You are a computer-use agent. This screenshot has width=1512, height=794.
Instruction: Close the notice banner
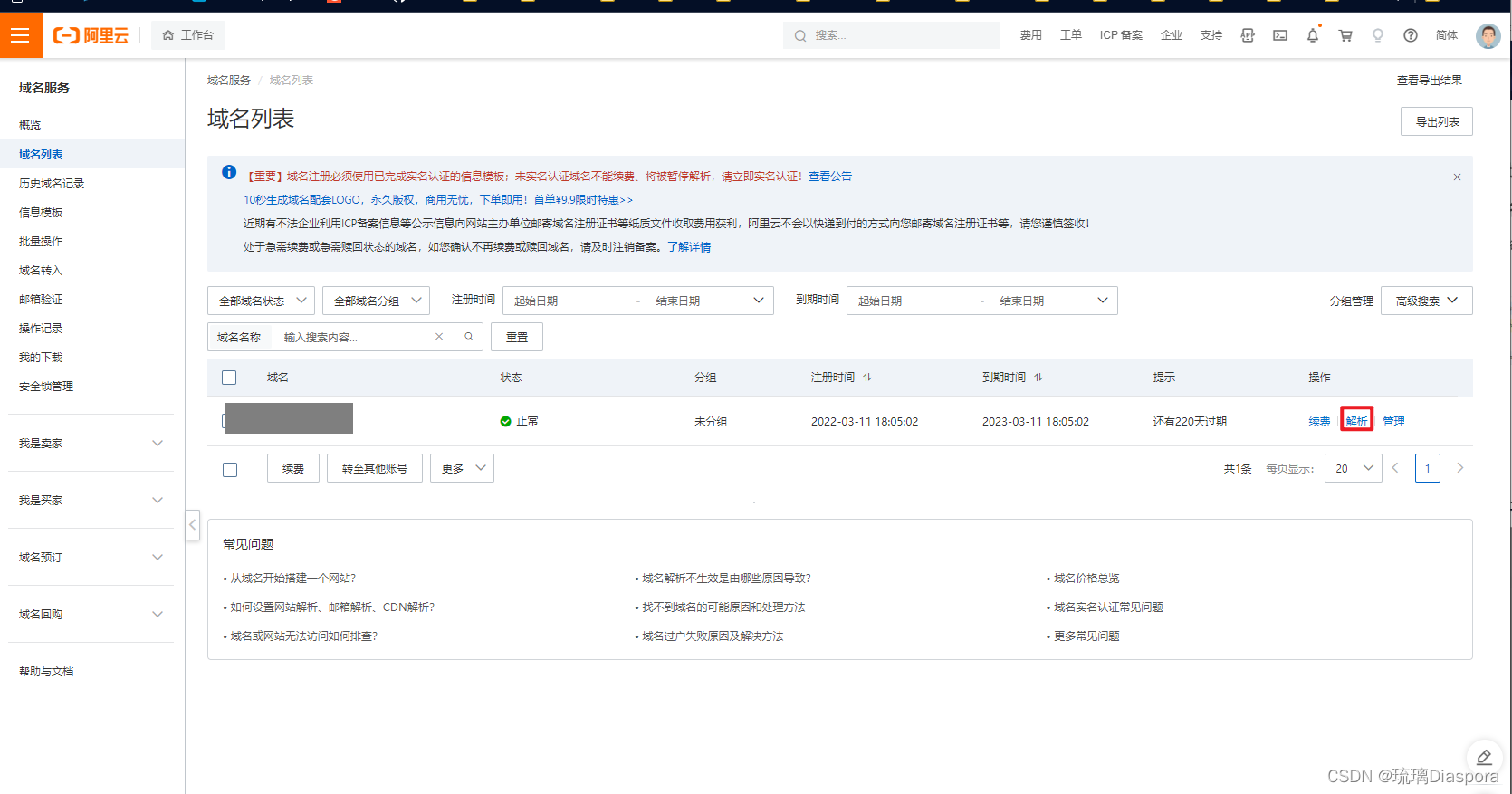(1457, 177)
